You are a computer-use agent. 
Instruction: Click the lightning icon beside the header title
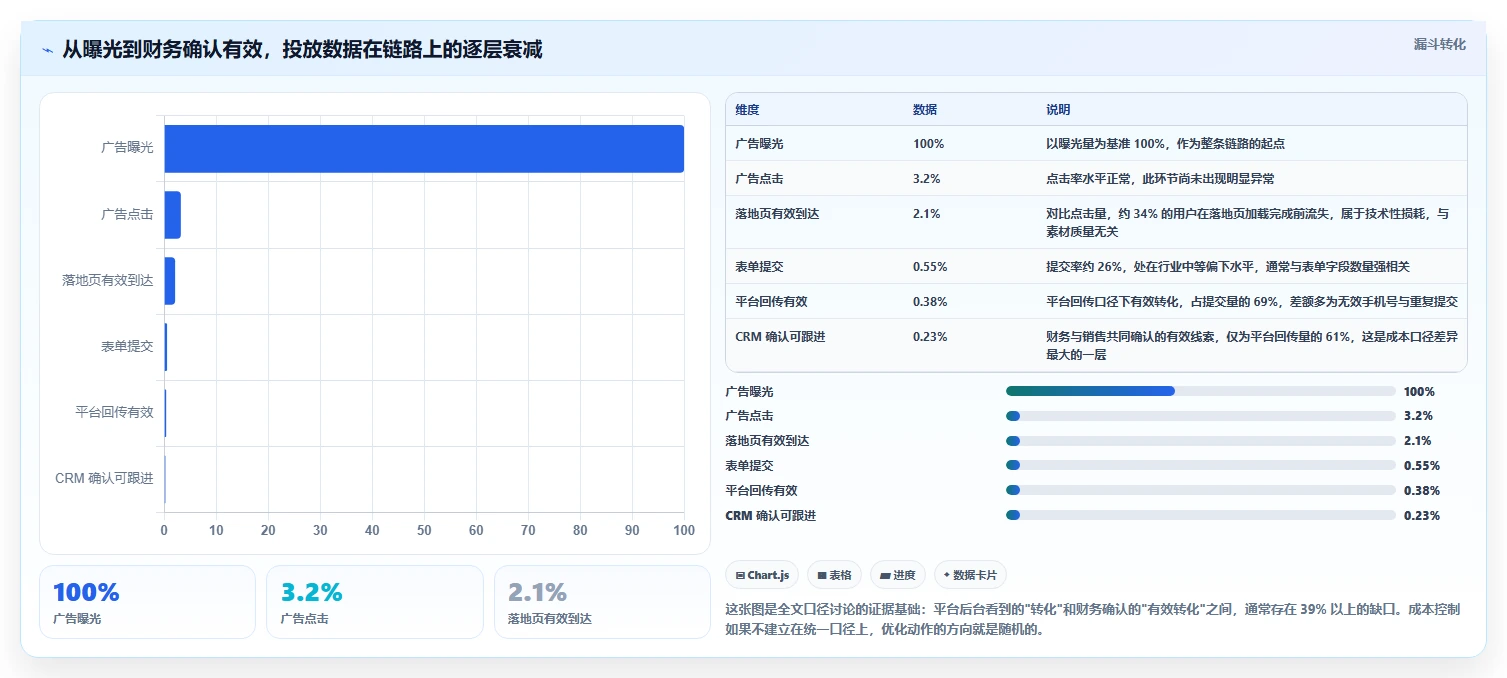47,50
